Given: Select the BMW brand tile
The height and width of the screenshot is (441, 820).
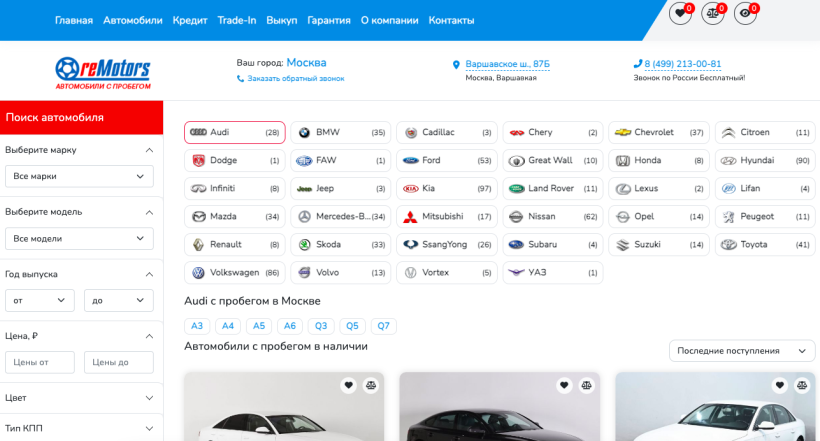Looking at the screenshot, I should point(340,132).
